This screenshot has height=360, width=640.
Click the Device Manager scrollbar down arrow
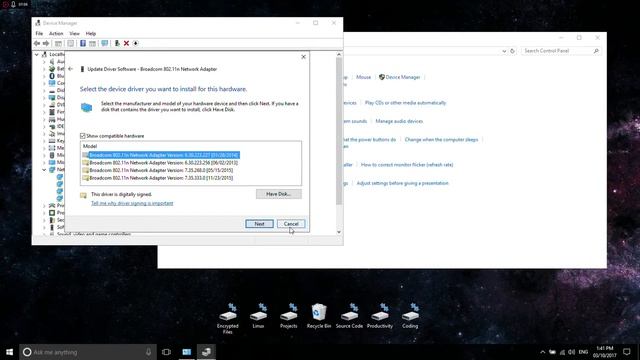click(x=339, y=232)
